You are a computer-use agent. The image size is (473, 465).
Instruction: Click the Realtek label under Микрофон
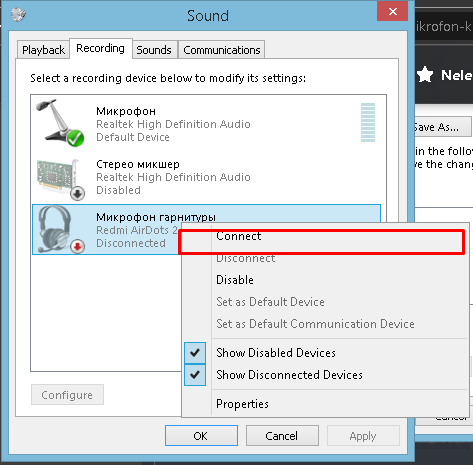(173, 124)
